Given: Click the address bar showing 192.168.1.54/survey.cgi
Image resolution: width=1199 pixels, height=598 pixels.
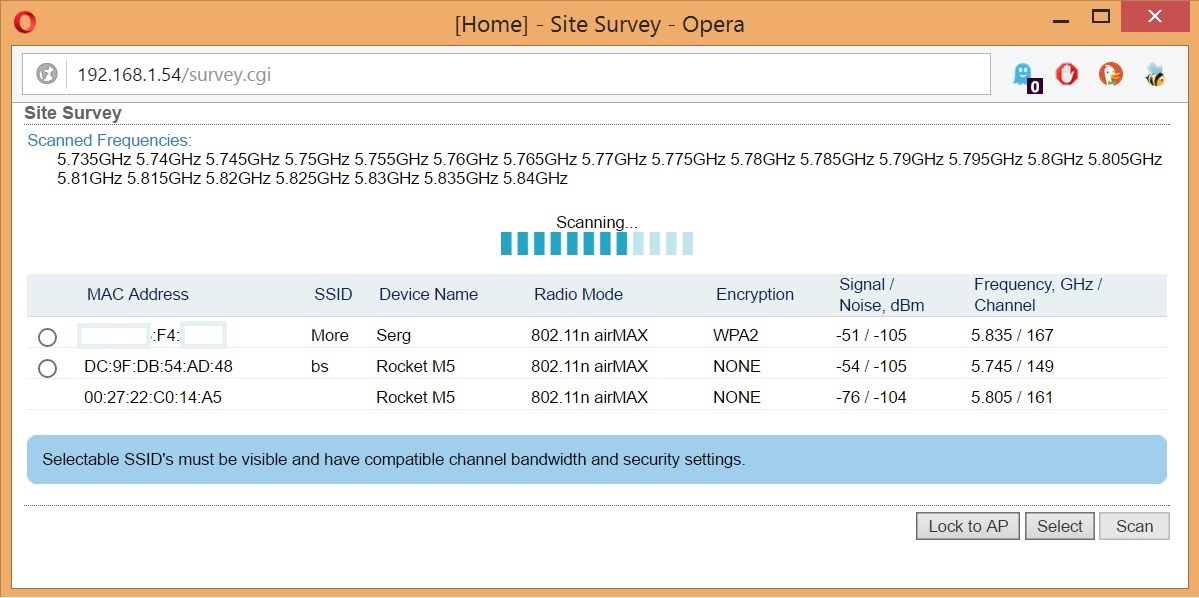Looking at the screenshot, I should 506,74.
